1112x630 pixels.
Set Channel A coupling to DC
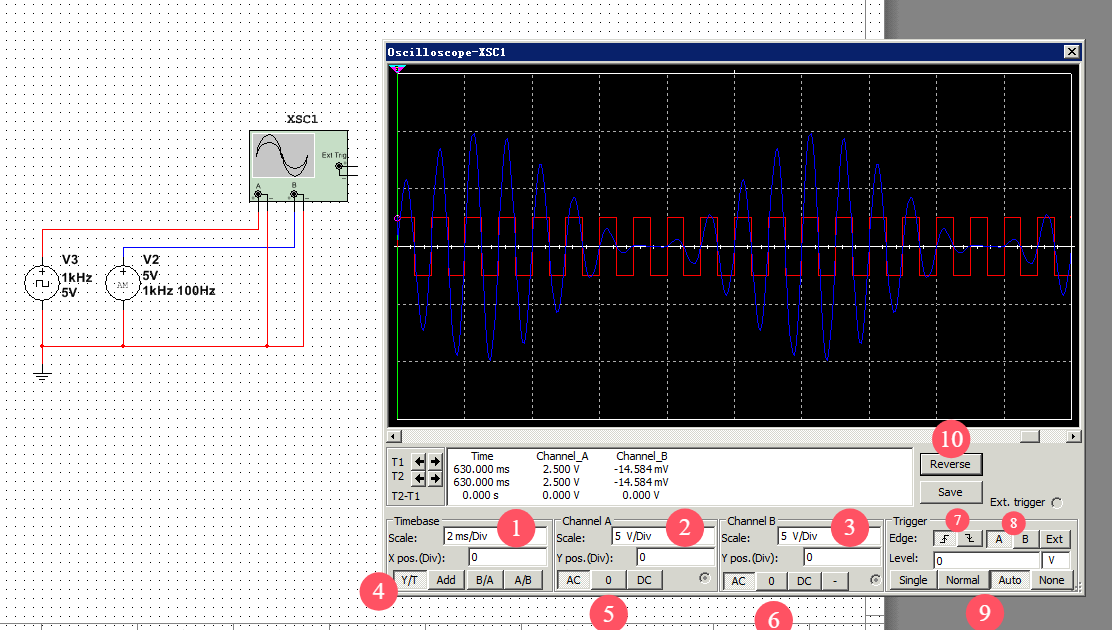(x=644, y=580)
